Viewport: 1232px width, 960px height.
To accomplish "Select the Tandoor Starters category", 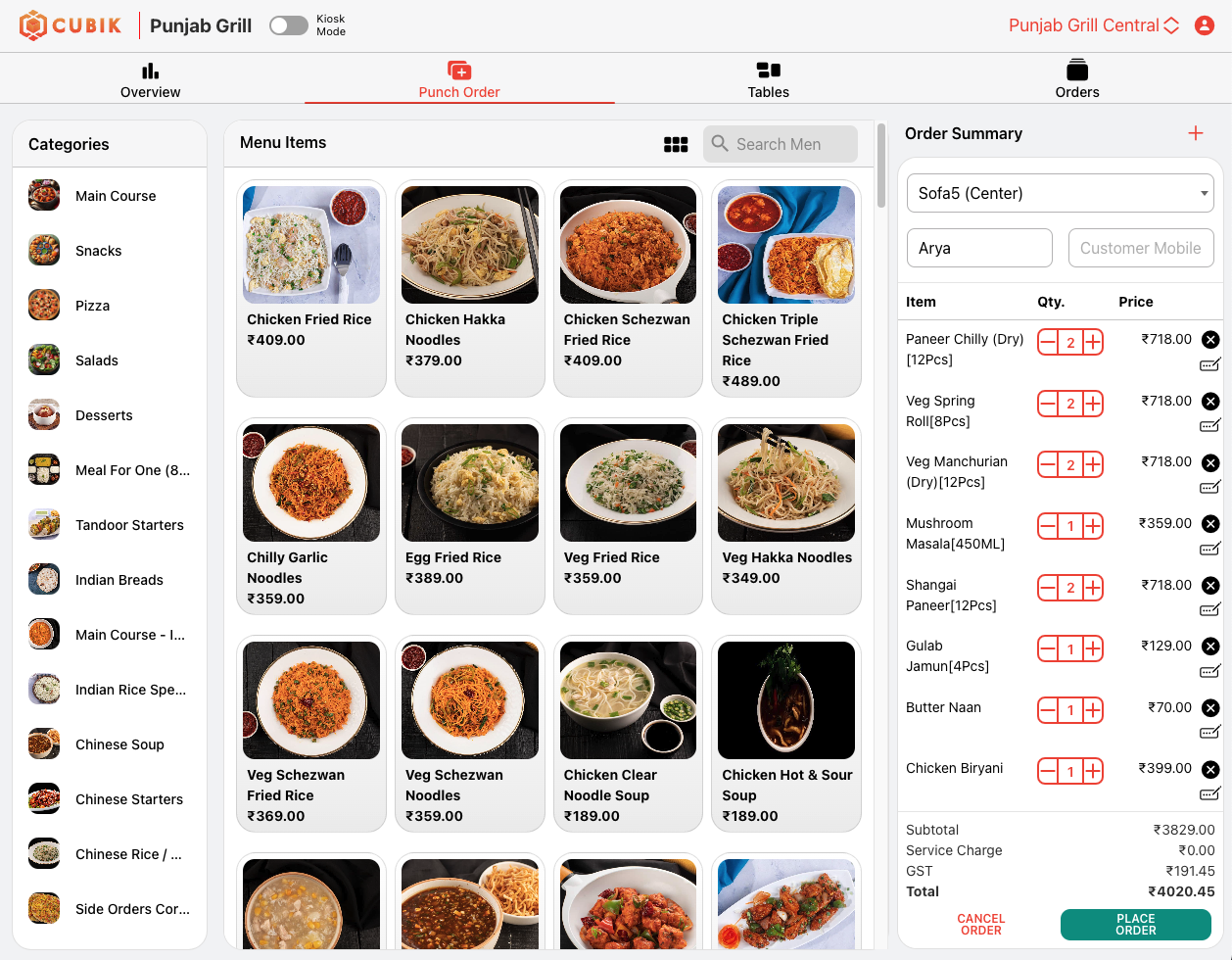I will (110, 525).
